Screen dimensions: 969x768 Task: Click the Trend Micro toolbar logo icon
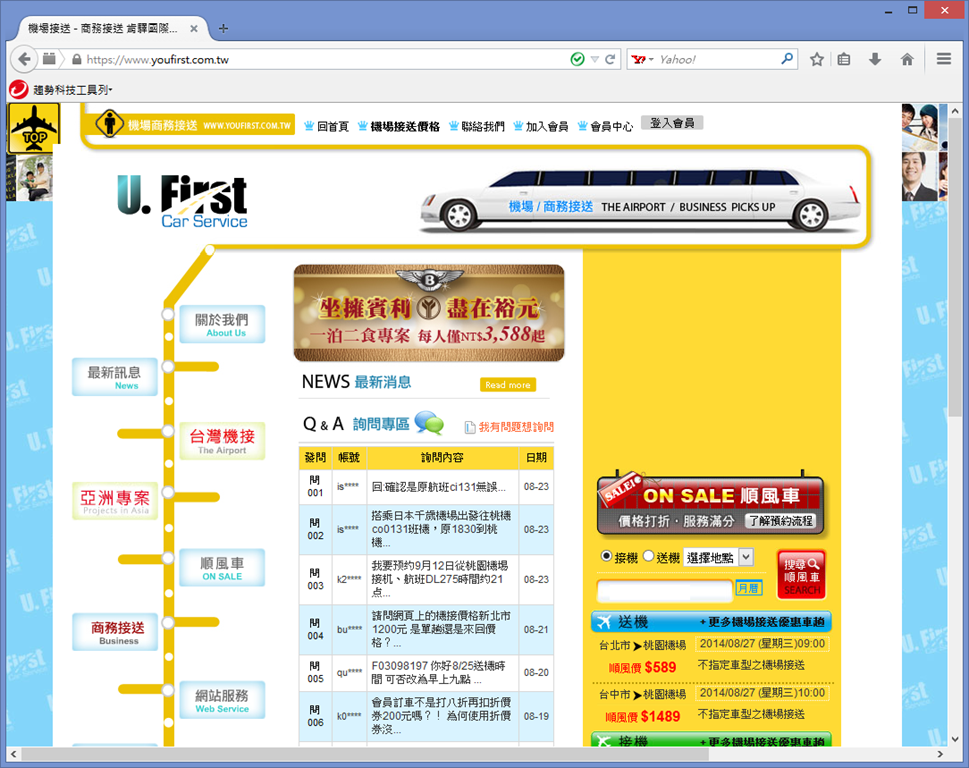pyautogui.click(x=19, y=90)
